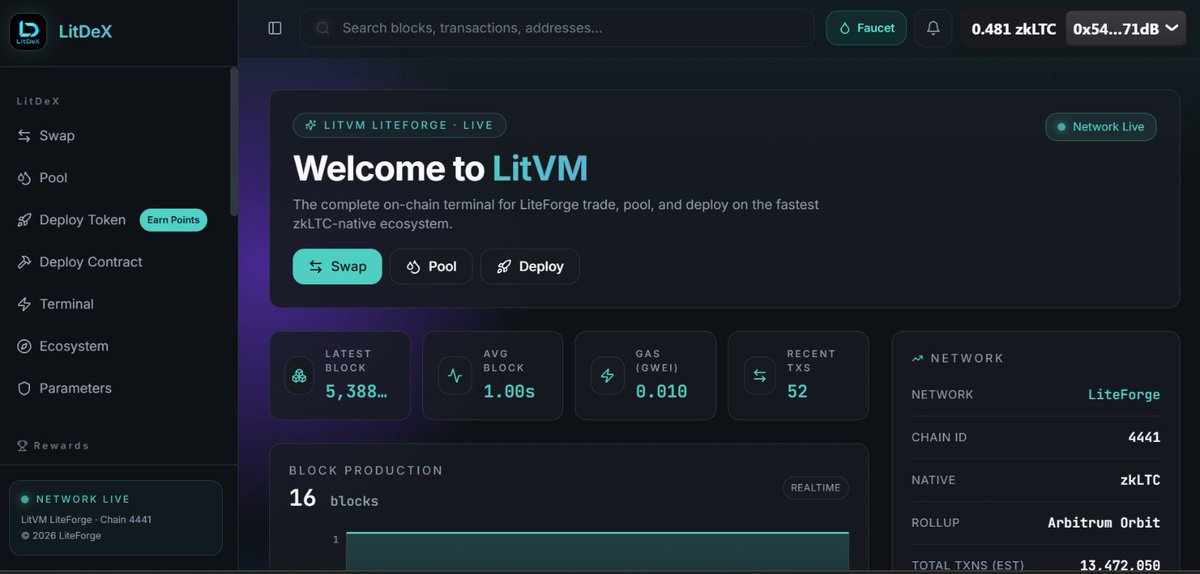Click the Terminal lightning icon

click(24, 304)
